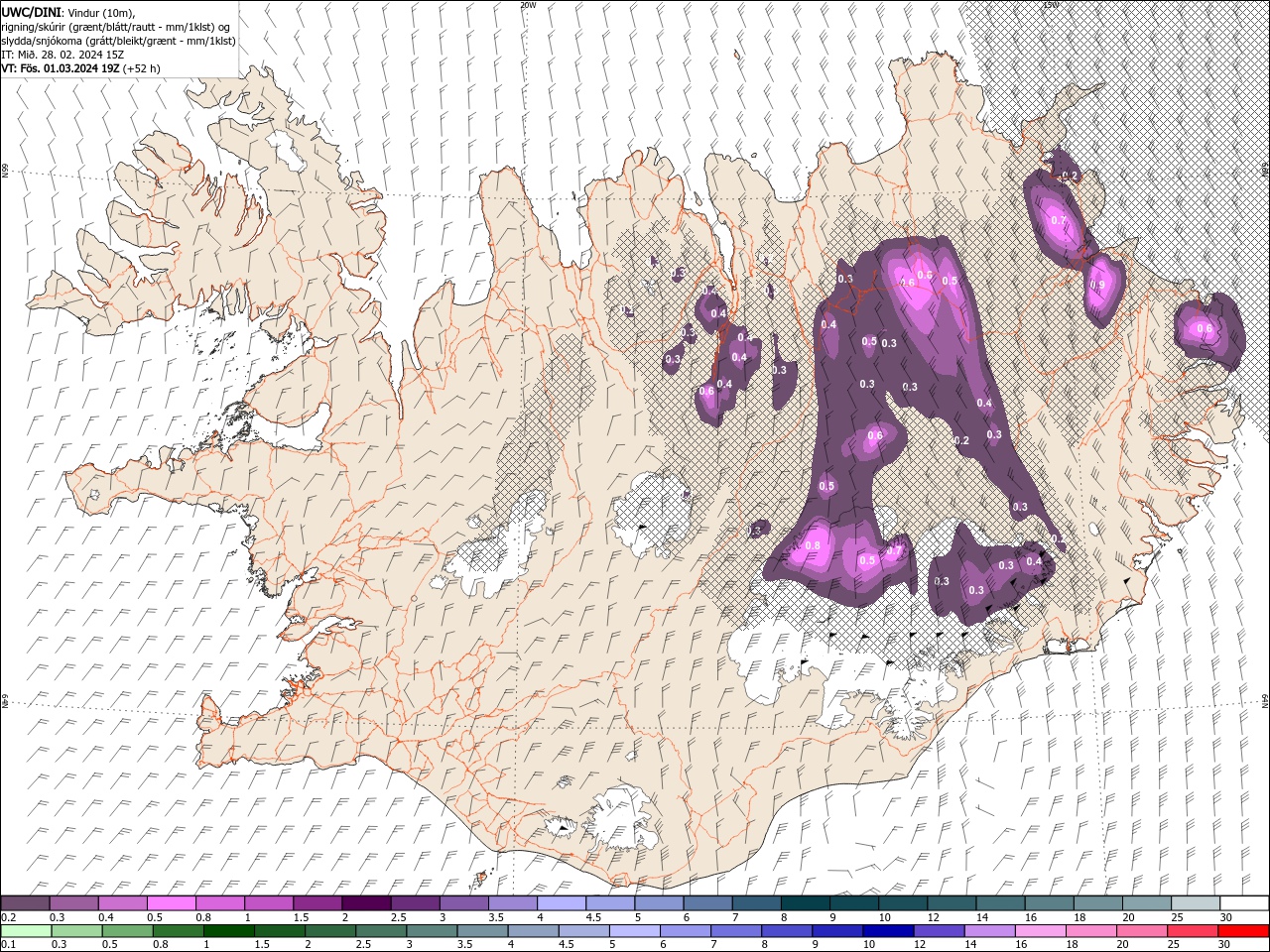Click the "64N" latitude label on right edge
Viewport: 1270px width, 952px height.
point(1265,700)
